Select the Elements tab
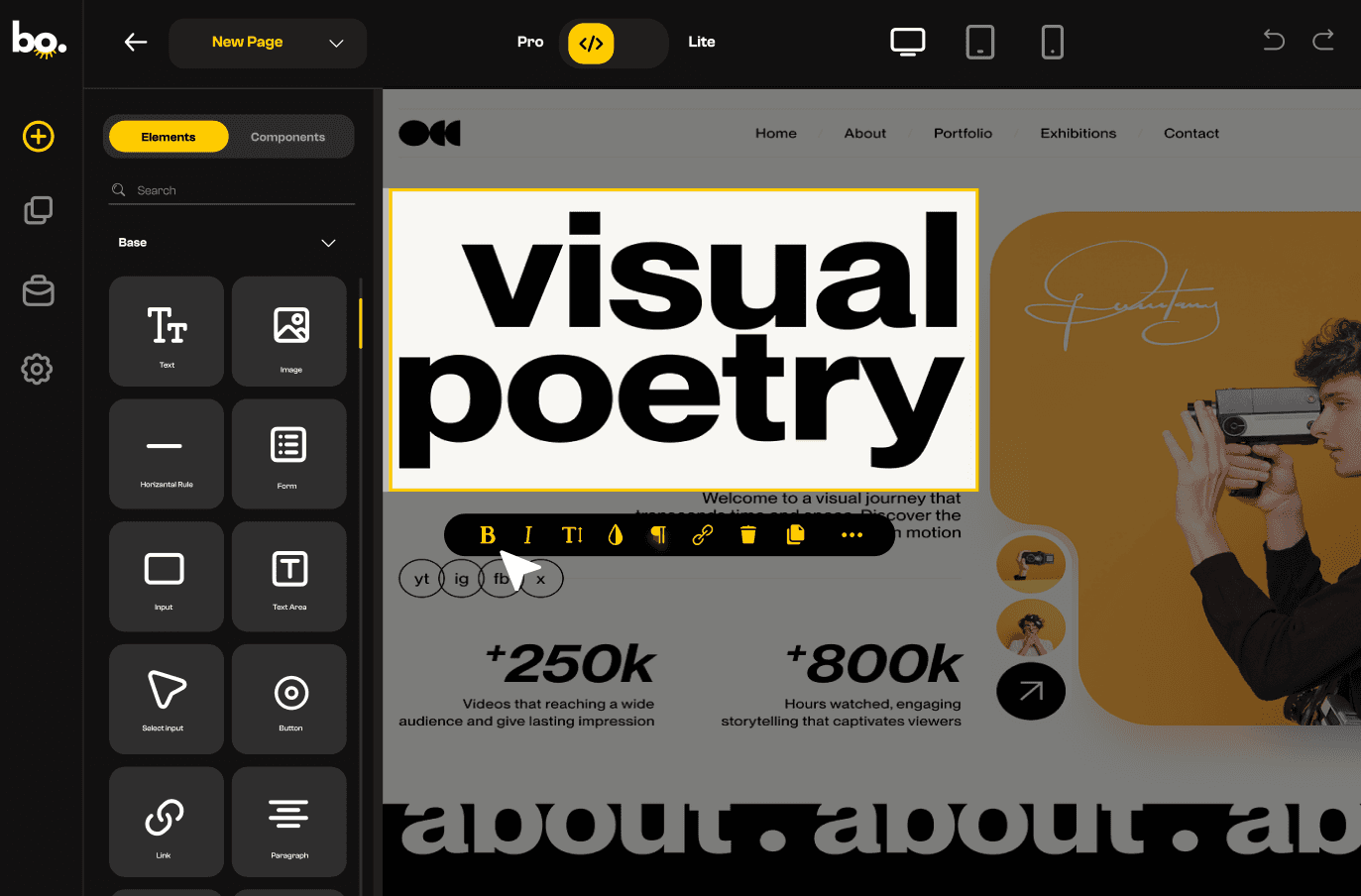Screen dimensions: 1361x896 point(169,137)
